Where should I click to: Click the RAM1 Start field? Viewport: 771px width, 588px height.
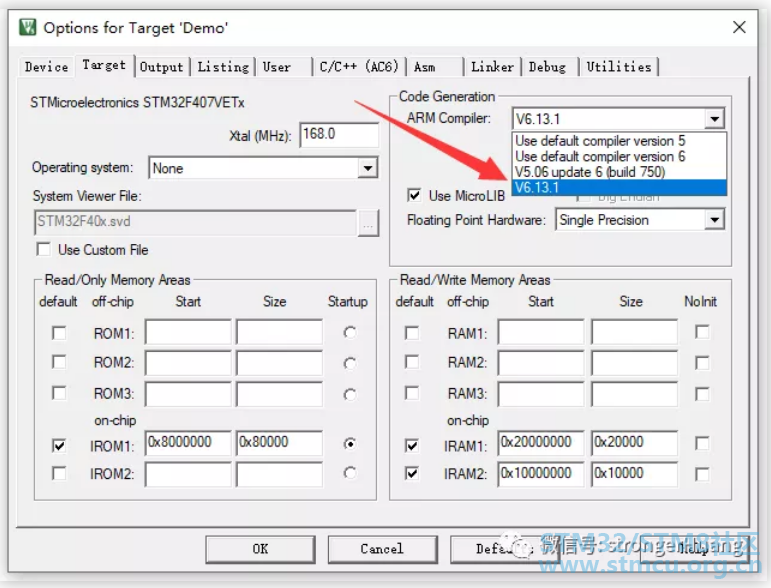[541, 332]
